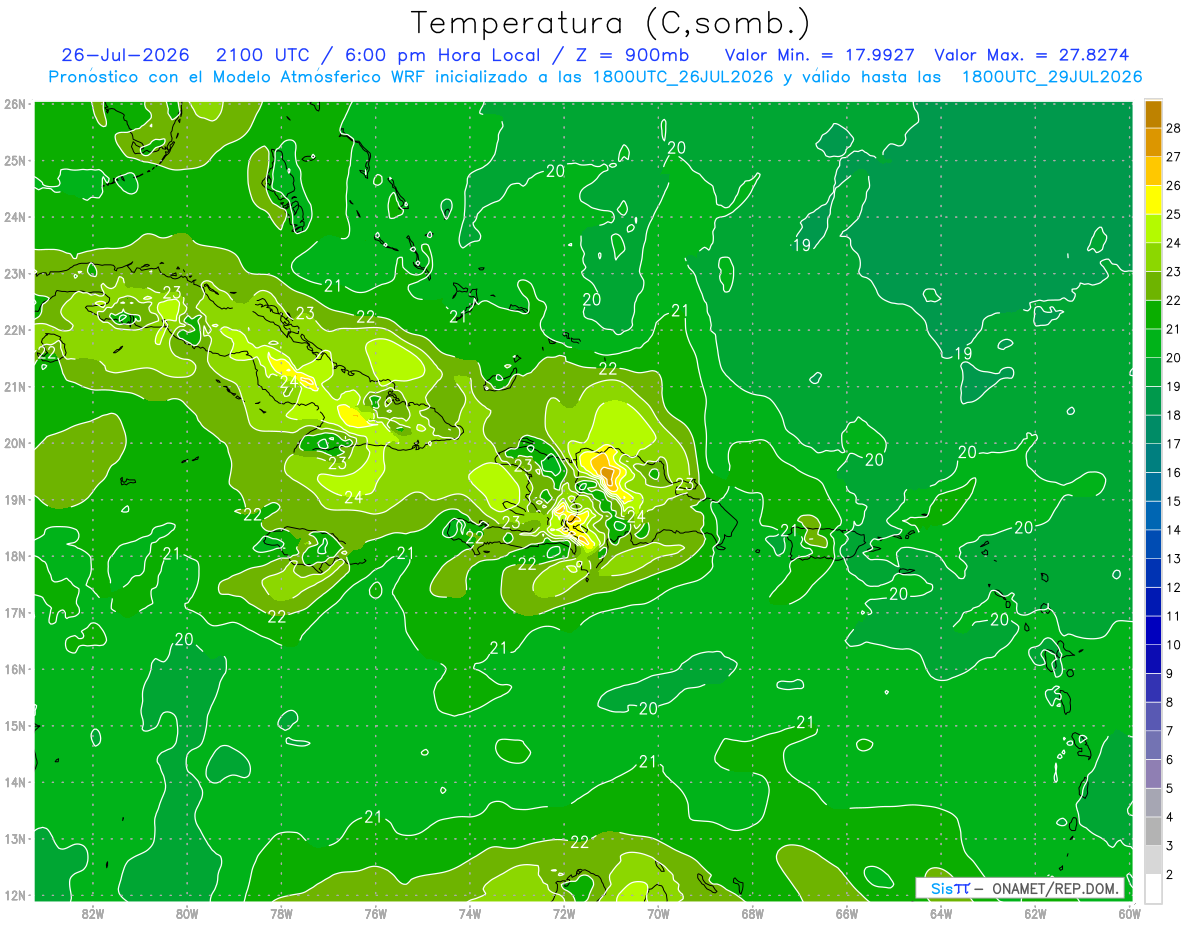Pick the orange legend swatch between 27 and 28

1153,143
